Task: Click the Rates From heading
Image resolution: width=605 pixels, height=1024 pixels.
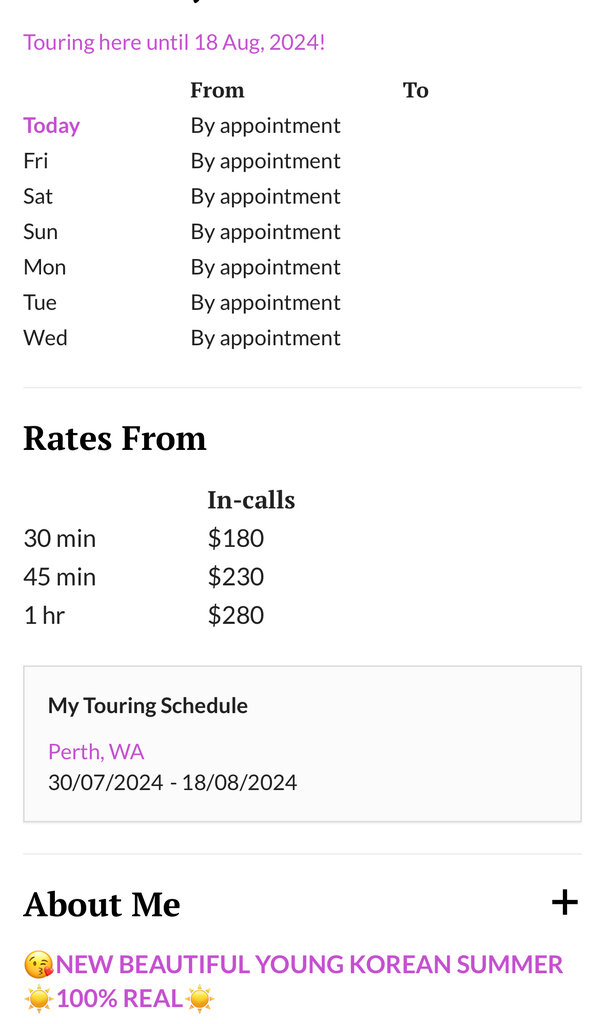Action: coord(114,438)
